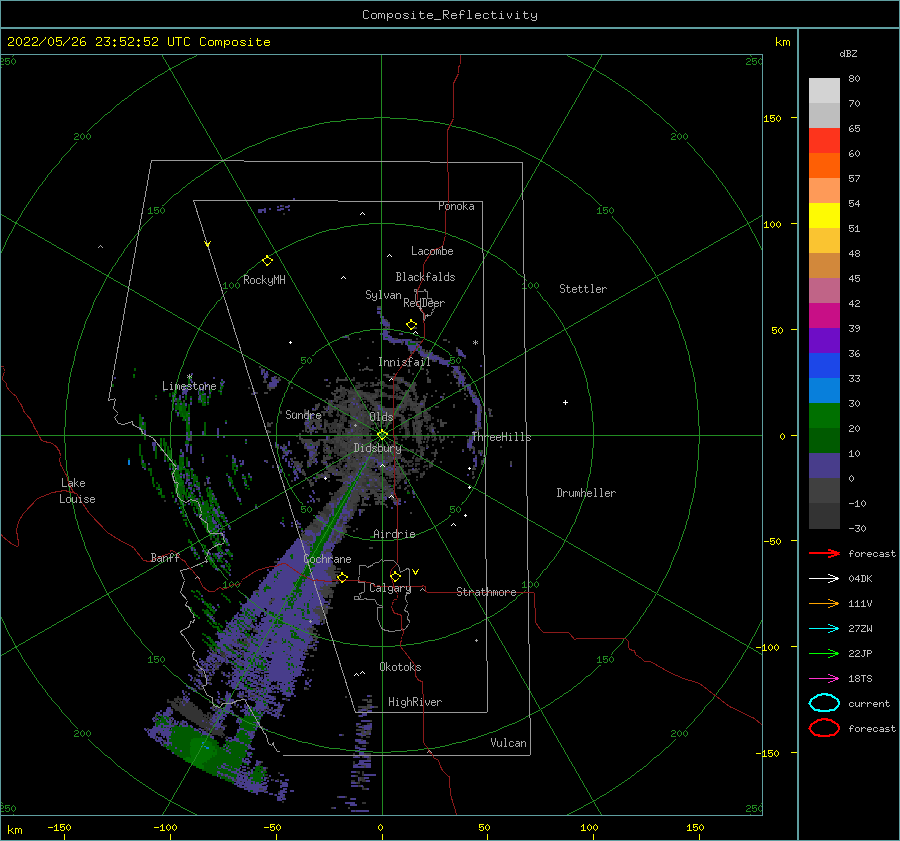
Task: Click the Innisfail label
Action: 404,362
